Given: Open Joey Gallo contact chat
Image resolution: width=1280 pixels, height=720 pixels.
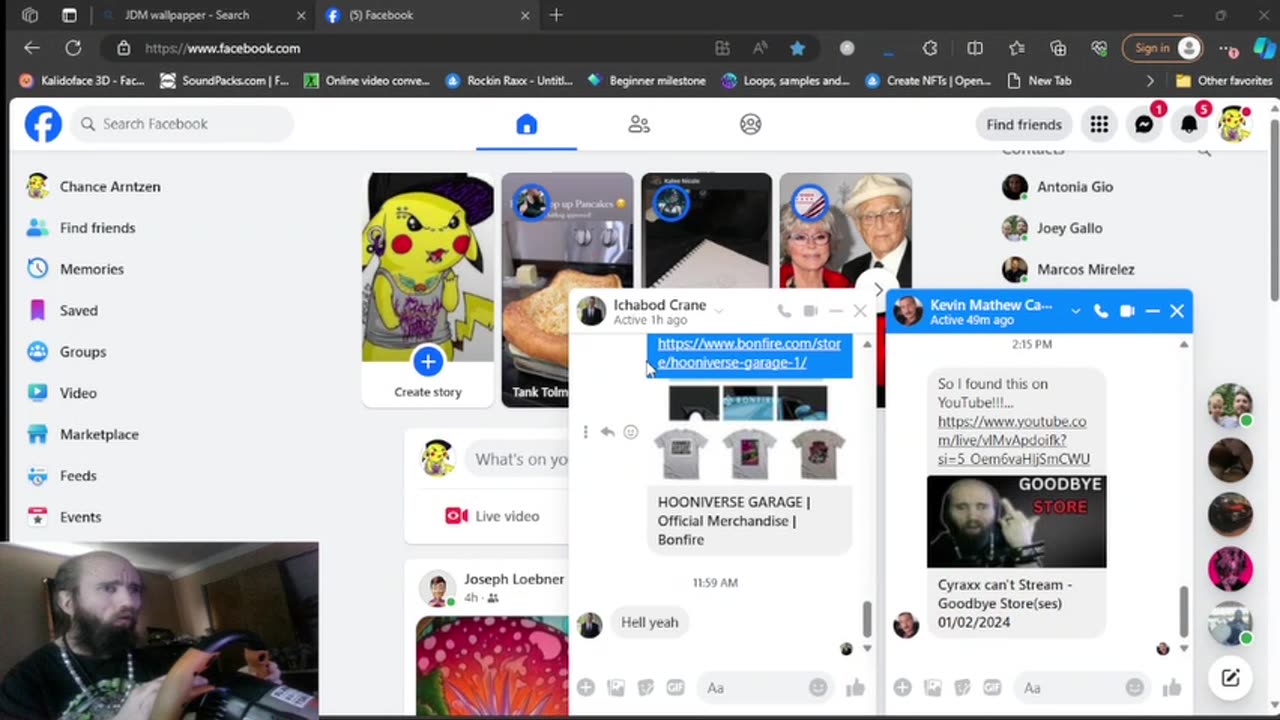Looking at the screenshot, I should (1069, 228).
